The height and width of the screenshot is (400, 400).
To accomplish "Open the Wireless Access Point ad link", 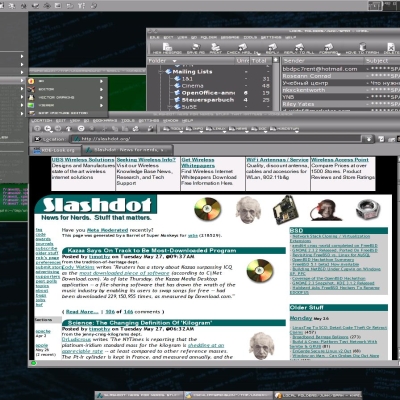I will pos(340,160).
